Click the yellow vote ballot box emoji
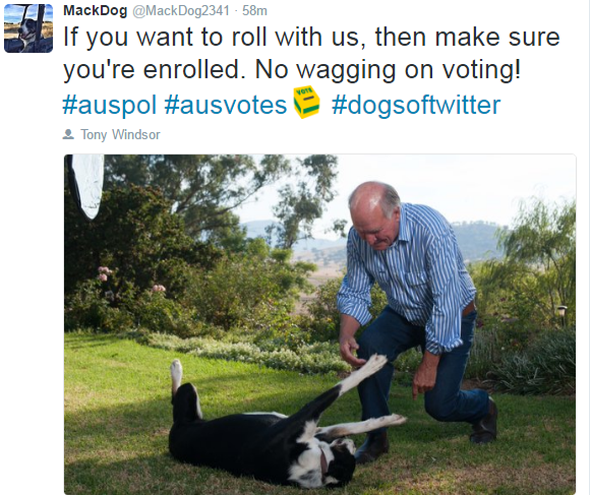The width and height of the screenshot is (590, 495). [x=307, y=102]
